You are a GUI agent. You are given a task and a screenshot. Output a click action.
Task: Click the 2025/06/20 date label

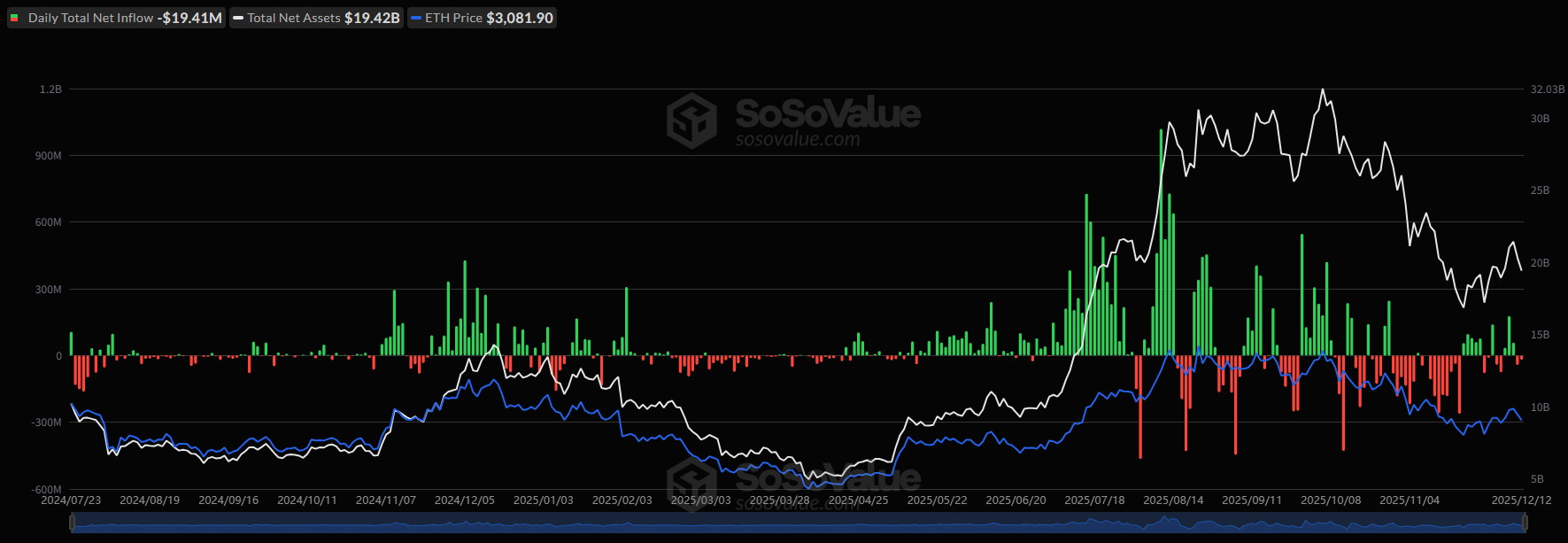[1016, 500]
